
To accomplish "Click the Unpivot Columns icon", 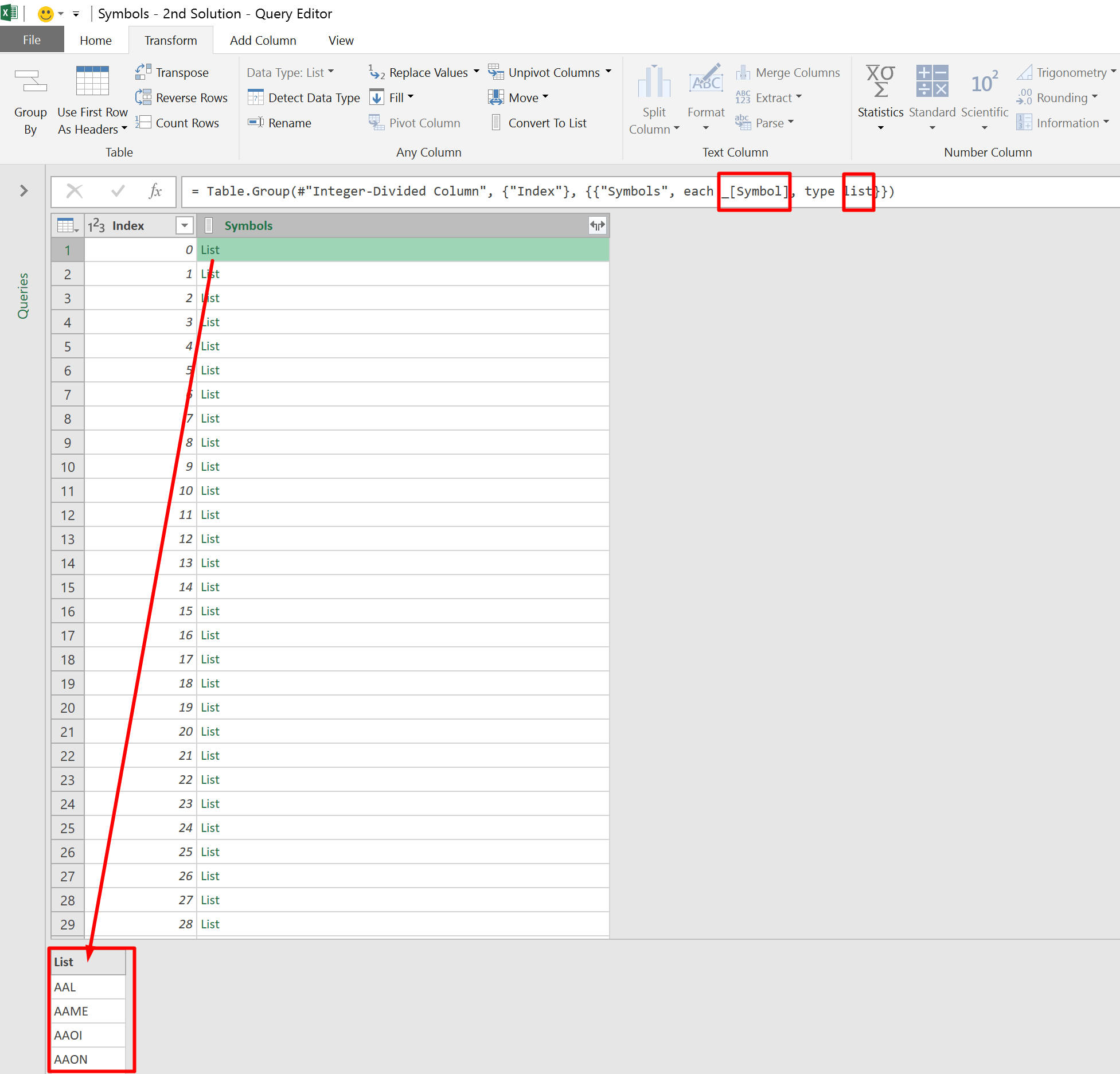I will click(496, 72).
